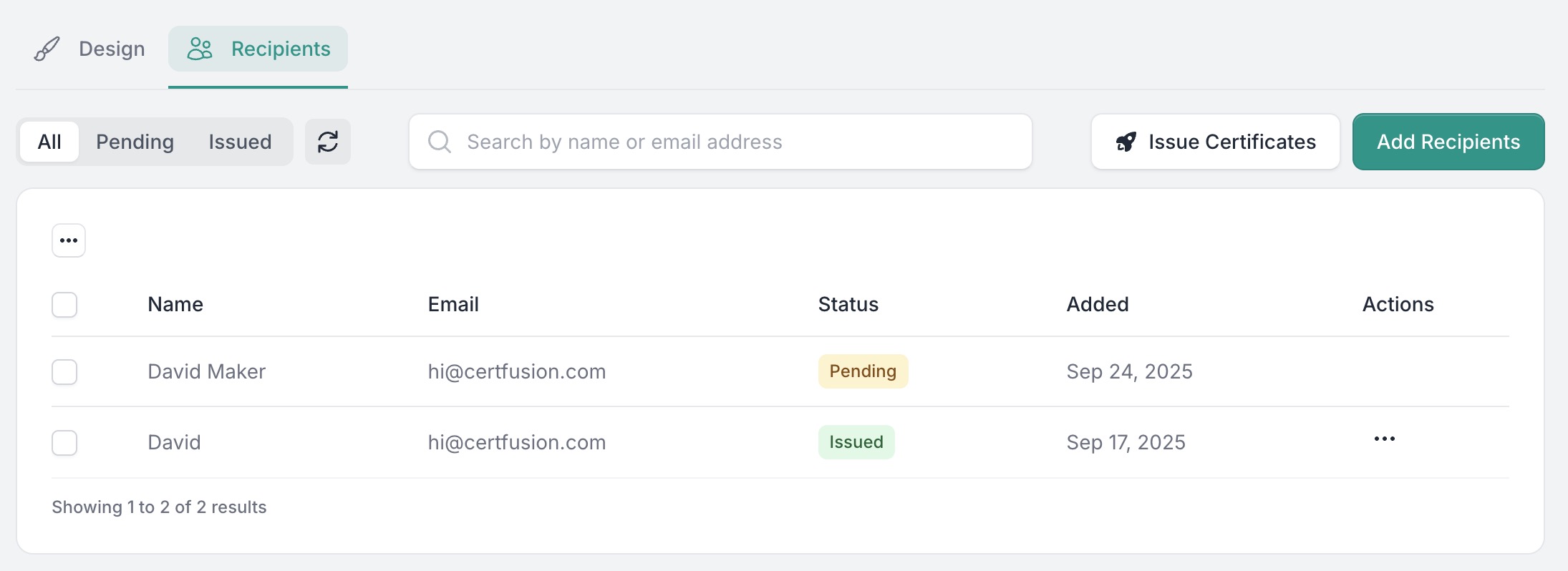Toggle the select-all checkbox in table header

64,305
